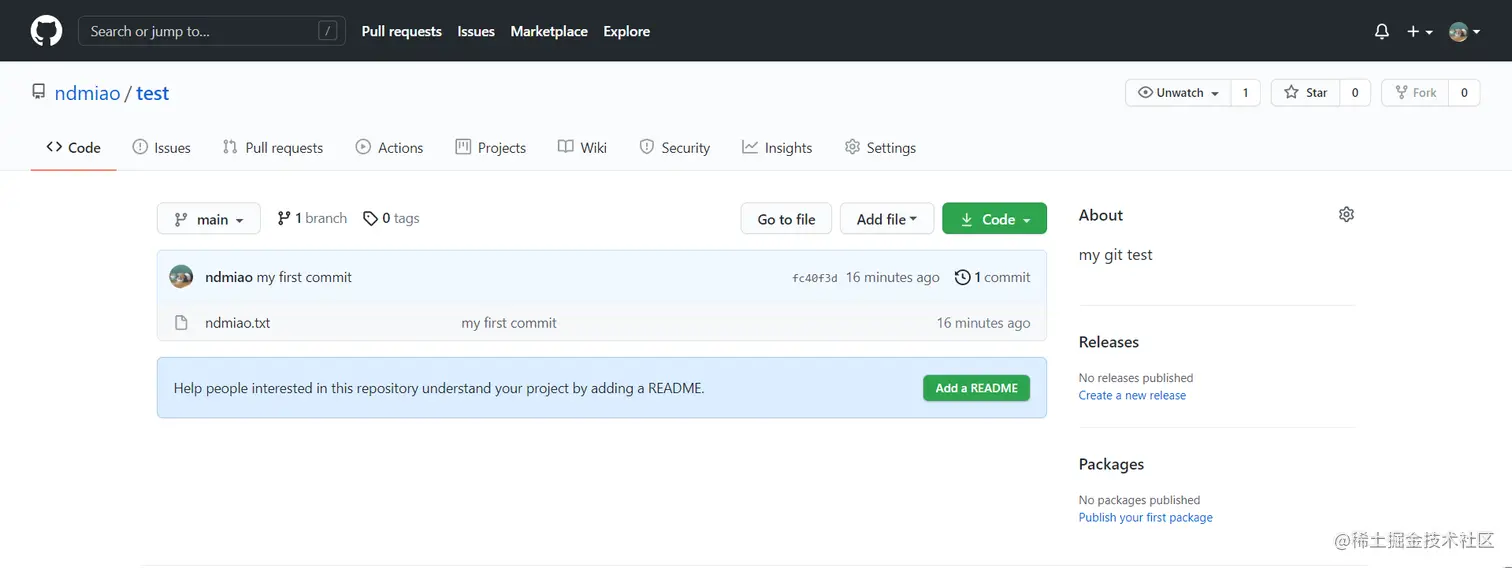Star this repository

(1305, 93)
